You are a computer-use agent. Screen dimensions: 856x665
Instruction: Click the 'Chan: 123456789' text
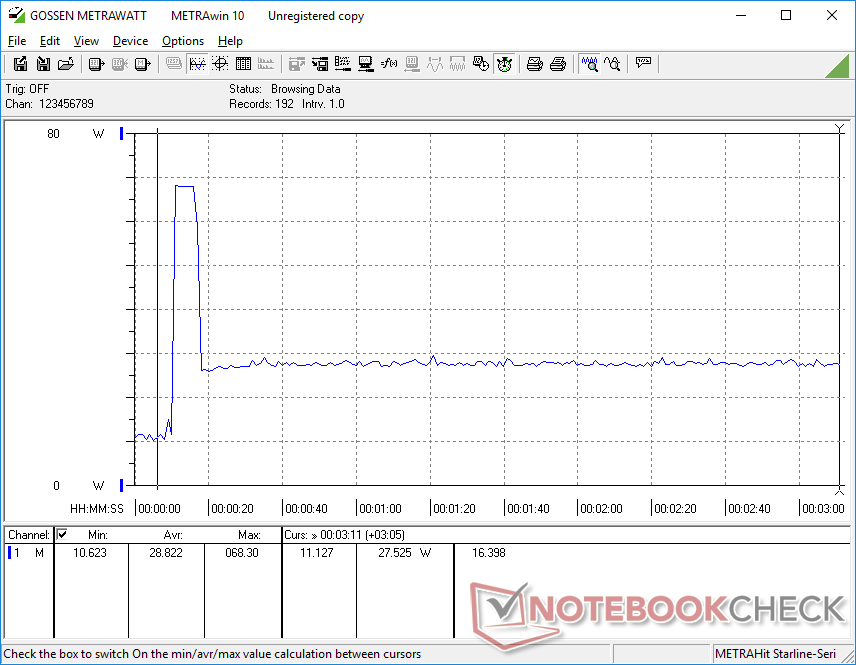coord(49,104)
